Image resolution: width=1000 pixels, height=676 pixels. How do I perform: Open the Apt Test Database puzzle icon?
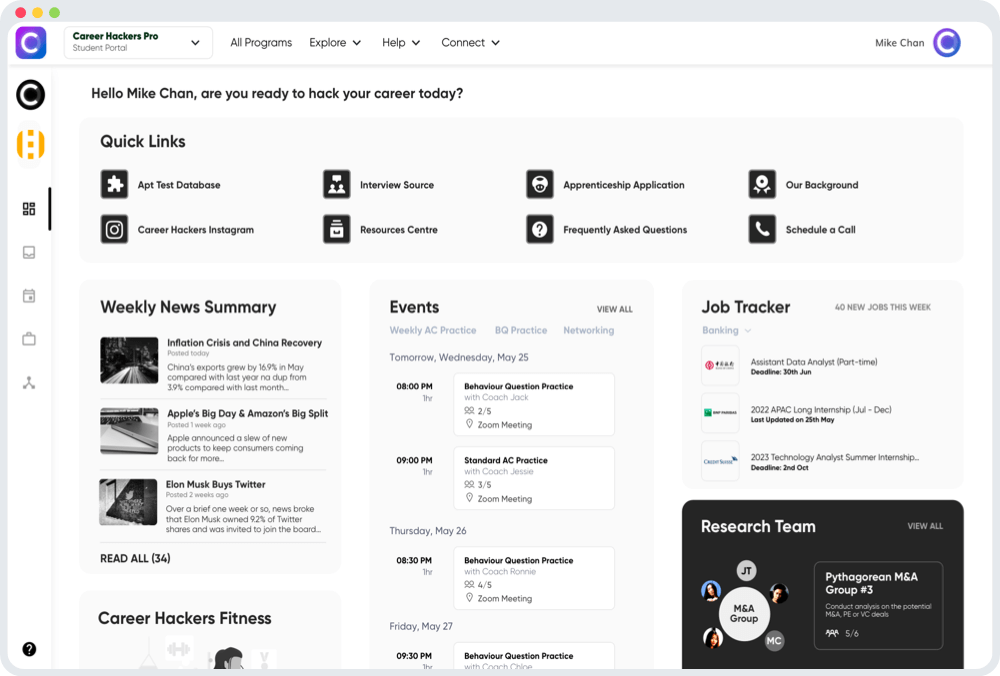pos(115,185)
